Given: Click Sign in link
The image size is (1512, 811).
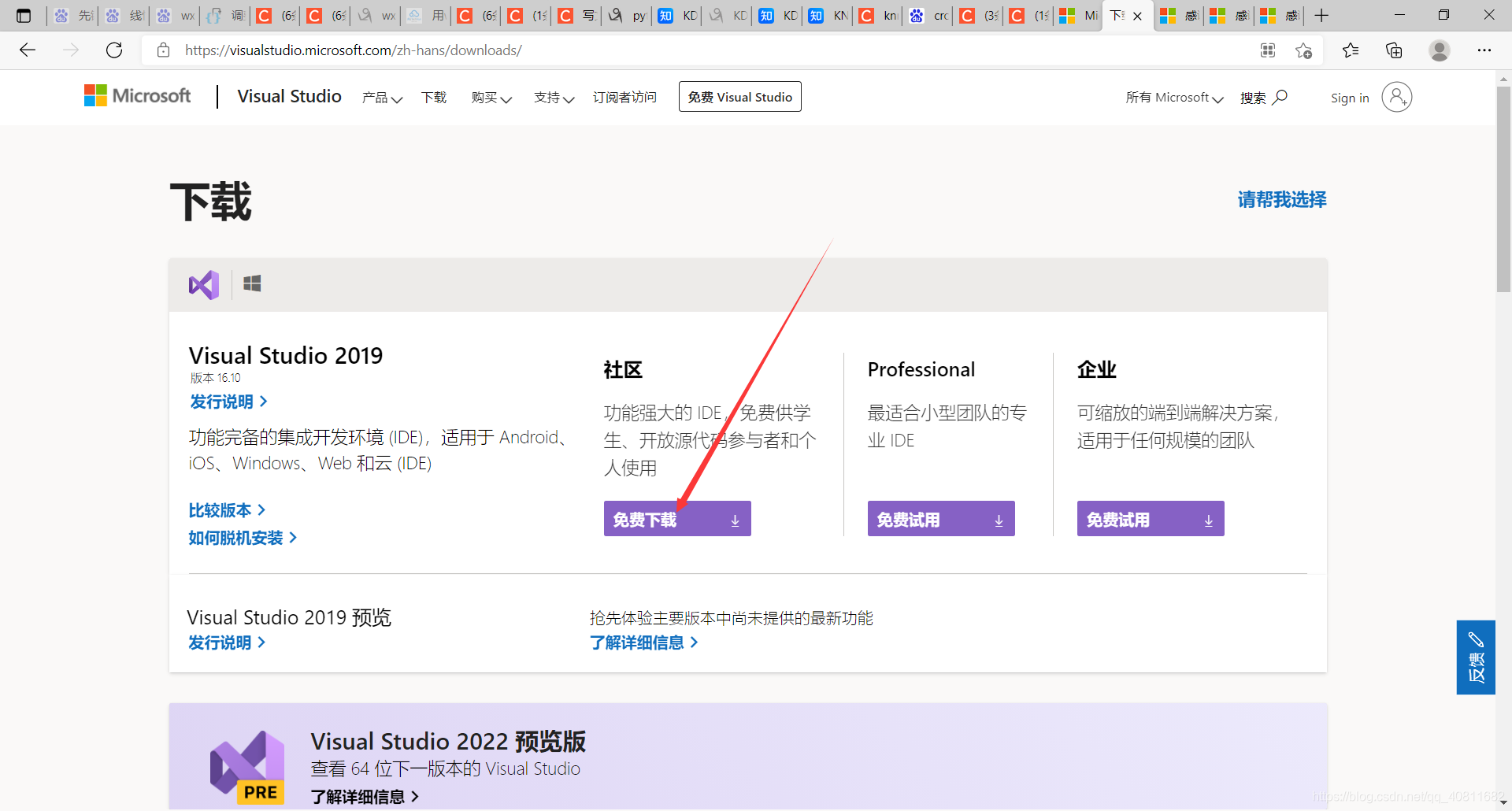Looking at the screenshot, I should 1350,98.
